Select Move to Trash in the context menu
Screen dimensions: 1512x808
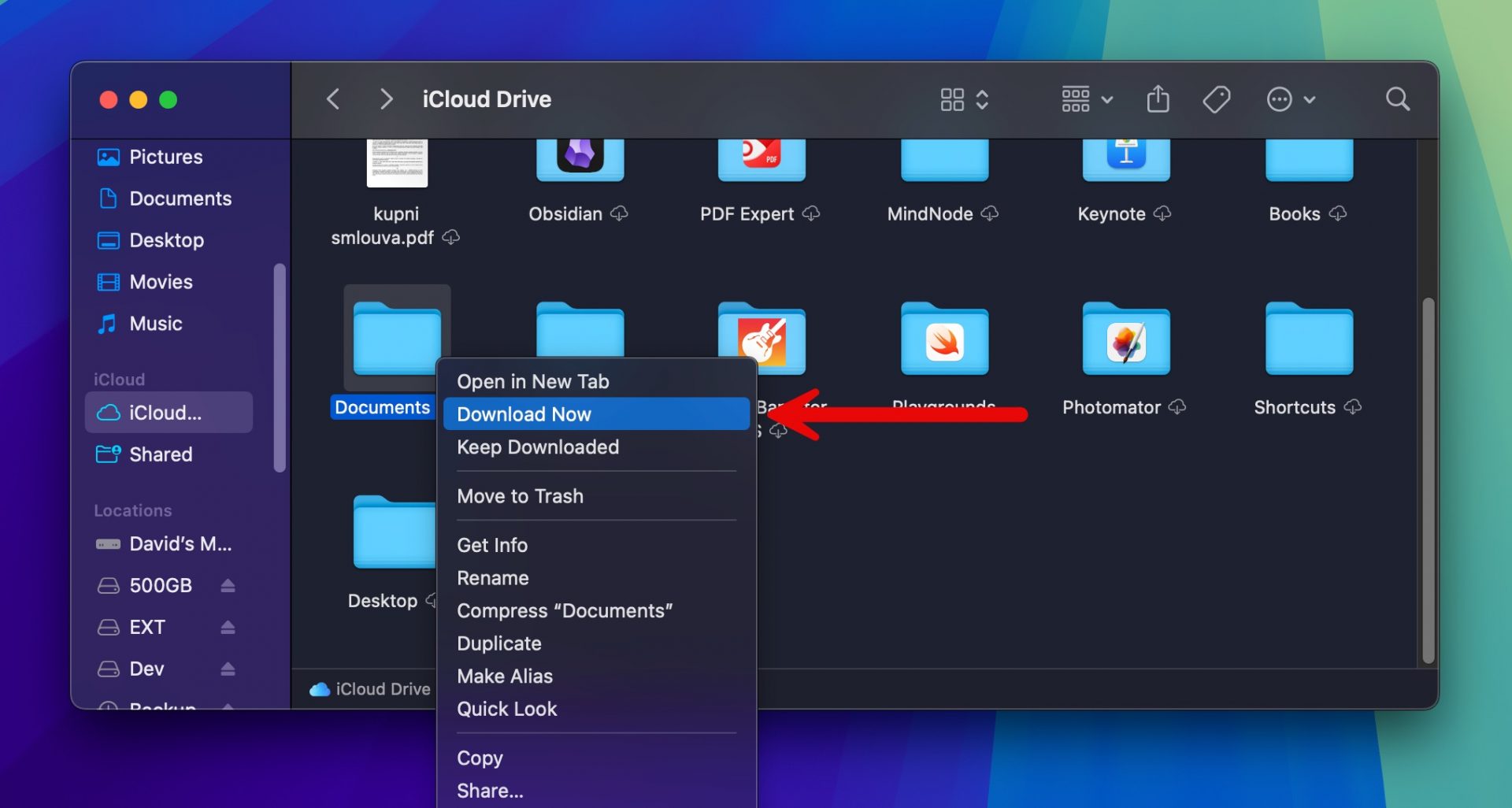[520, 496]
